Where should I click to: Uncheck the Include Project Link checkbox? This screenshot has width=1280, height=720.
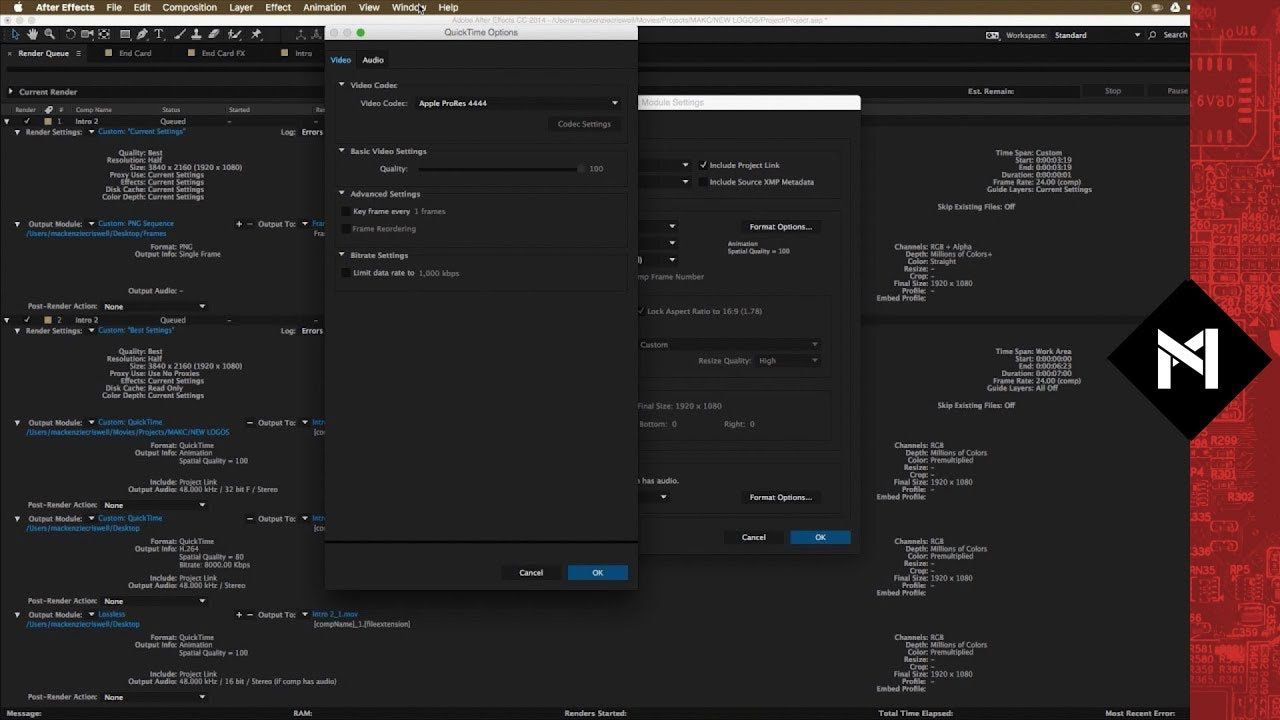click(703, 165)
